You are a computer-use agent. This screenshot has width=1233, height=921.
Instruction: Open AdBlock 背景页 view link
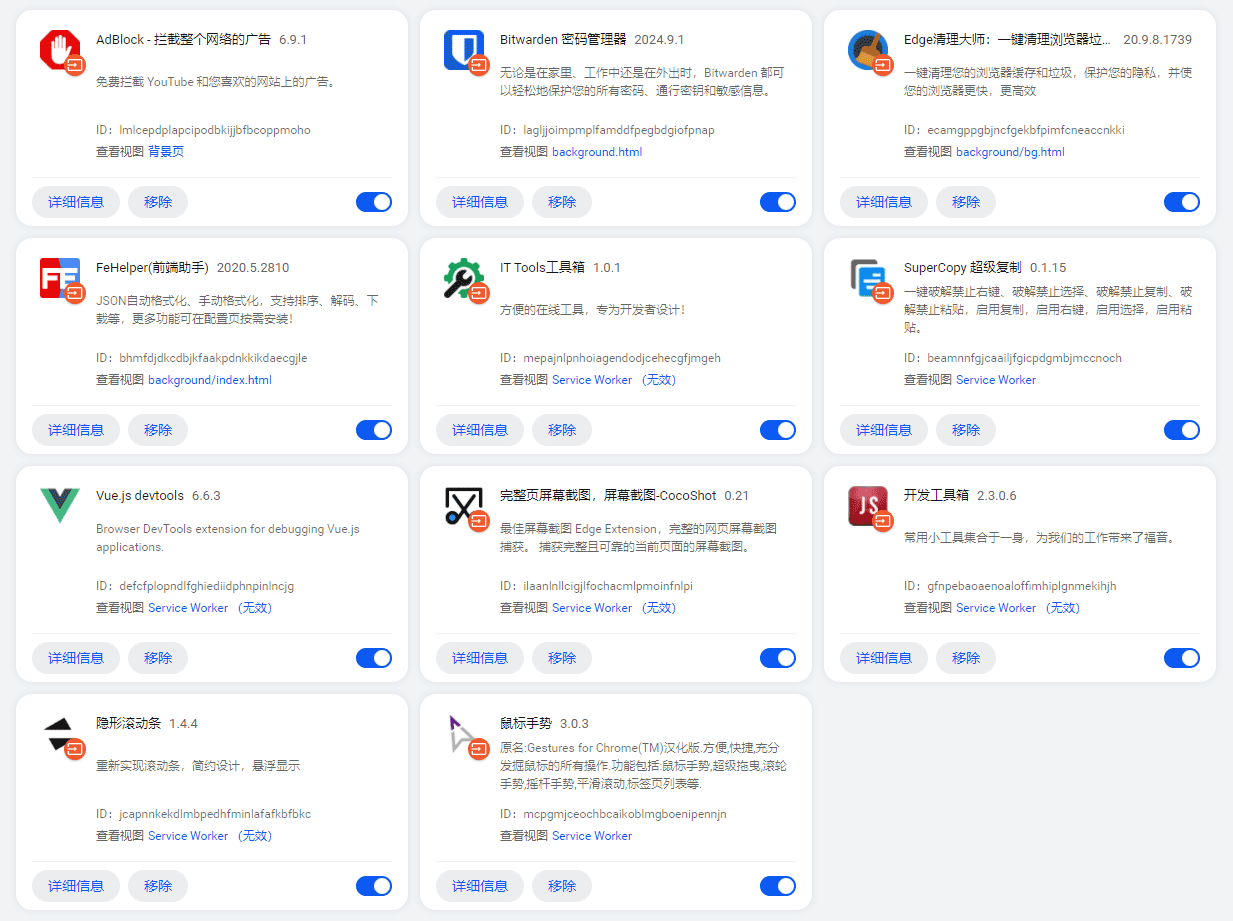pos(166,152)
